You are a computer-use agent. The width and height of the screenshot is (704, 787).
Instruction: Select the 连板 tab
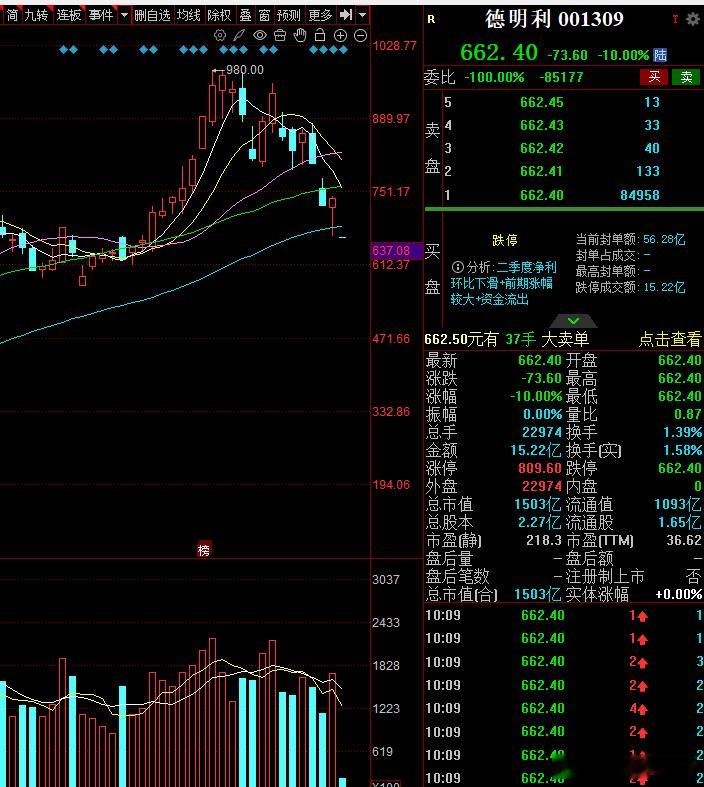coord(69,16)
